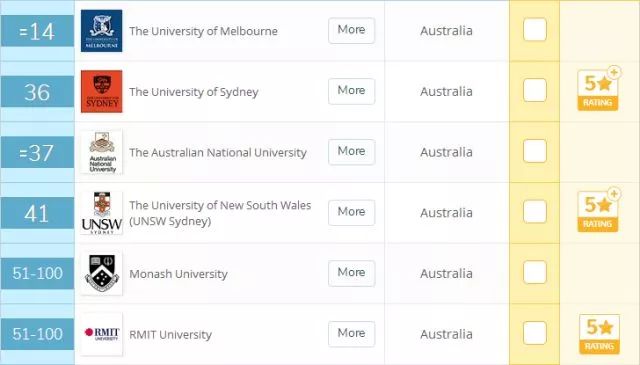
Task: Expand More for Australian National University
Action: 351,151
